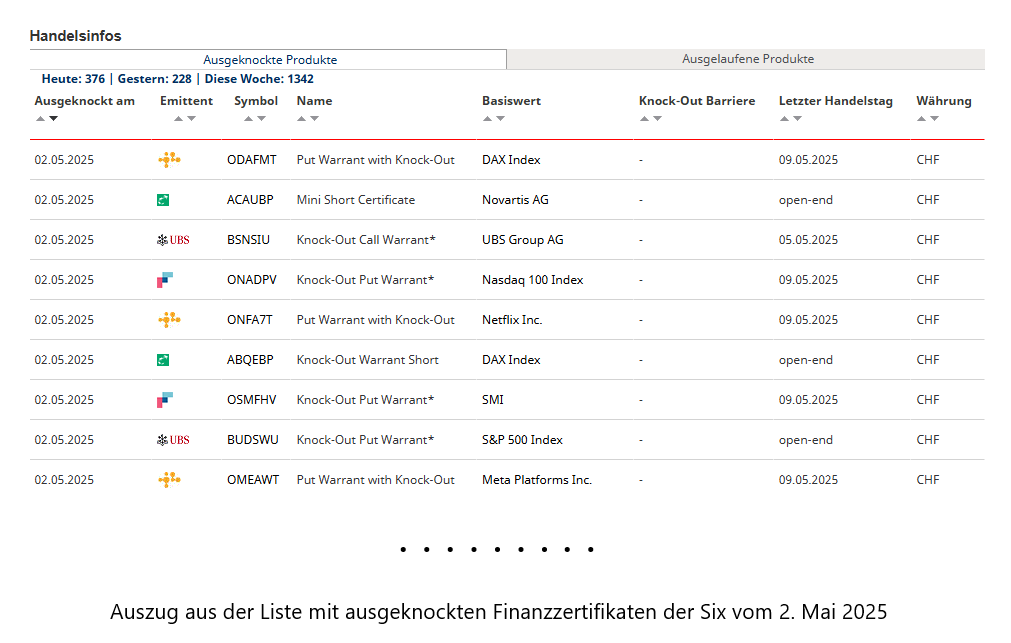Sort Name column ascending arrow

tap(301, 119)
